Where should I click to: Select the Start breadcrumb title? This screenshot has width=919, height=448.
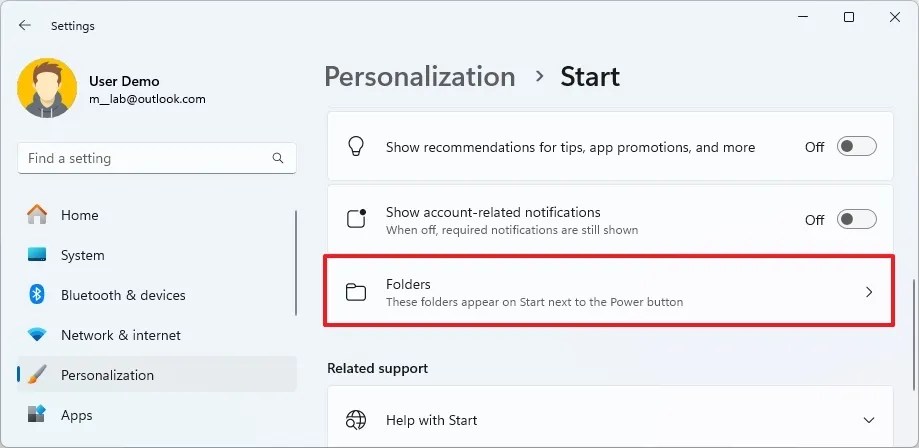[590, 77]
